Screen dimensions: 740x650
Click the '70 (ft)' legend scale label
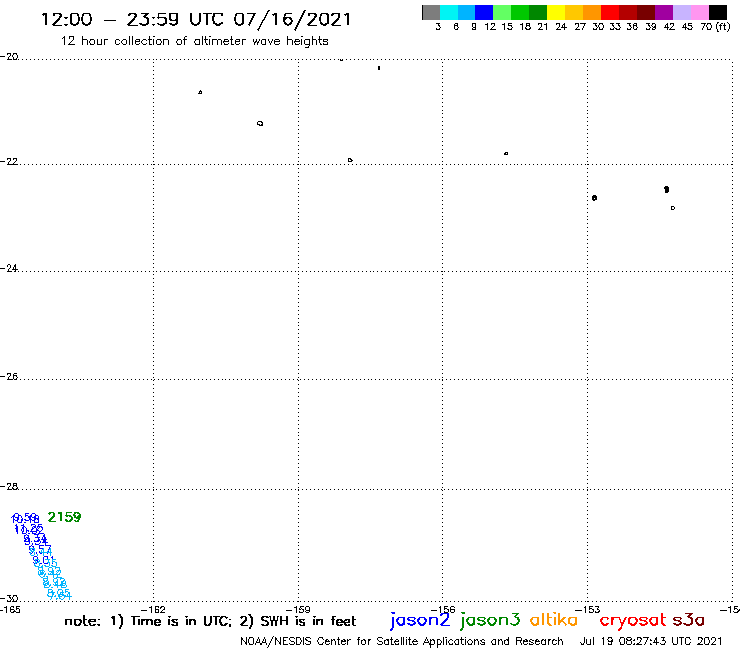coord(715,27)
